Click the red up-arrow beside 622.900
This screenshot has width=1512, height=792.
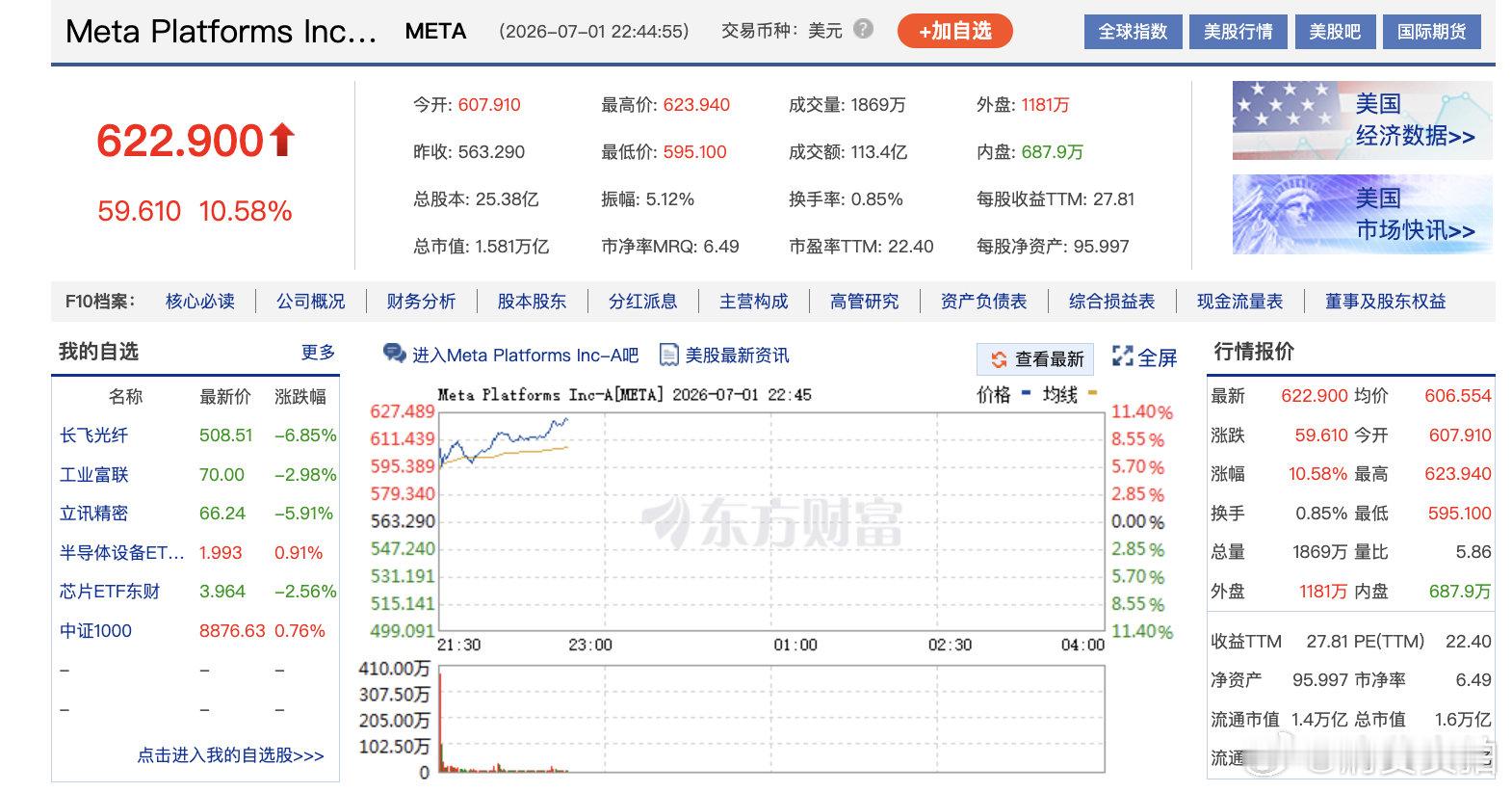[x=281, y=140]
